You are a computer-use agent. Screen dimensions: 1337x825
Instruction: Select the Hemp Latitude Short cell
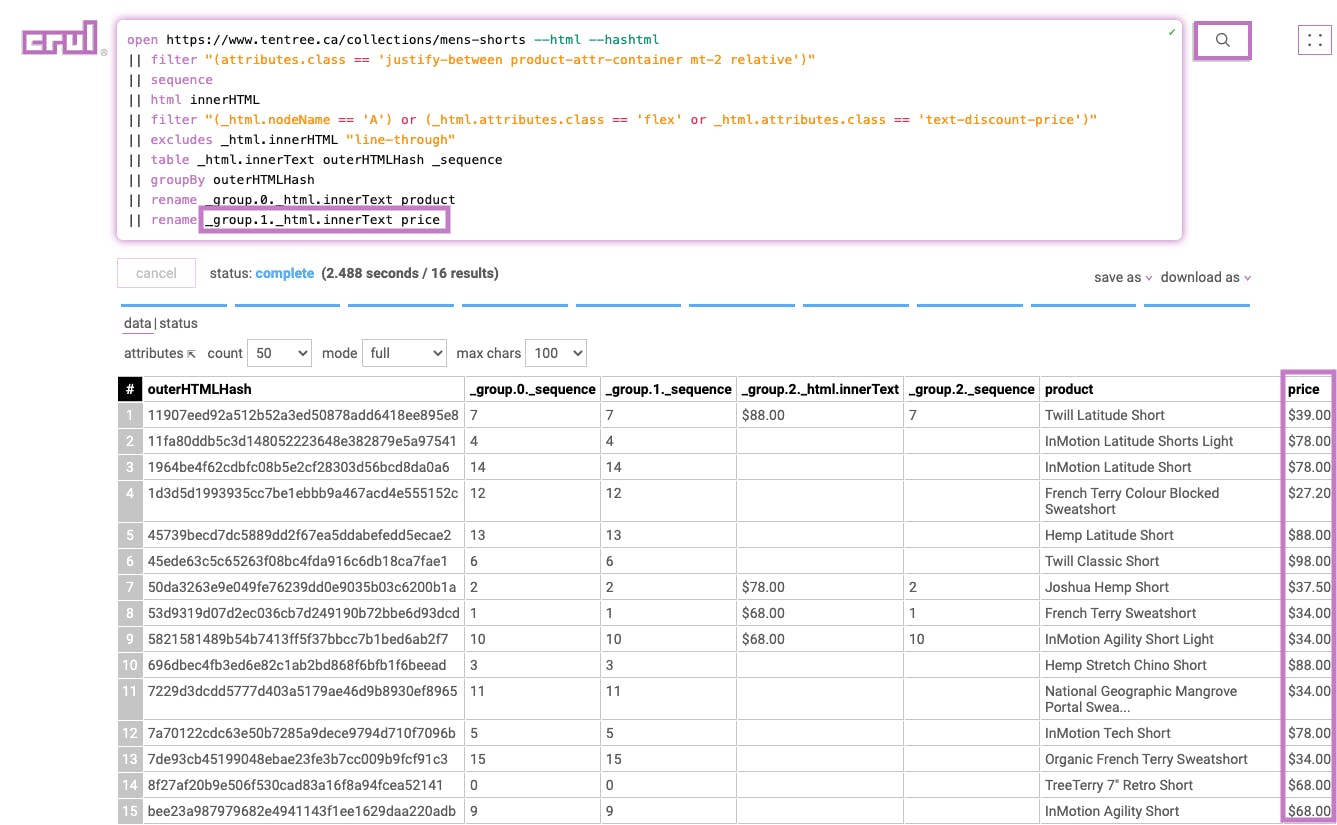[x=1161, y=535]
